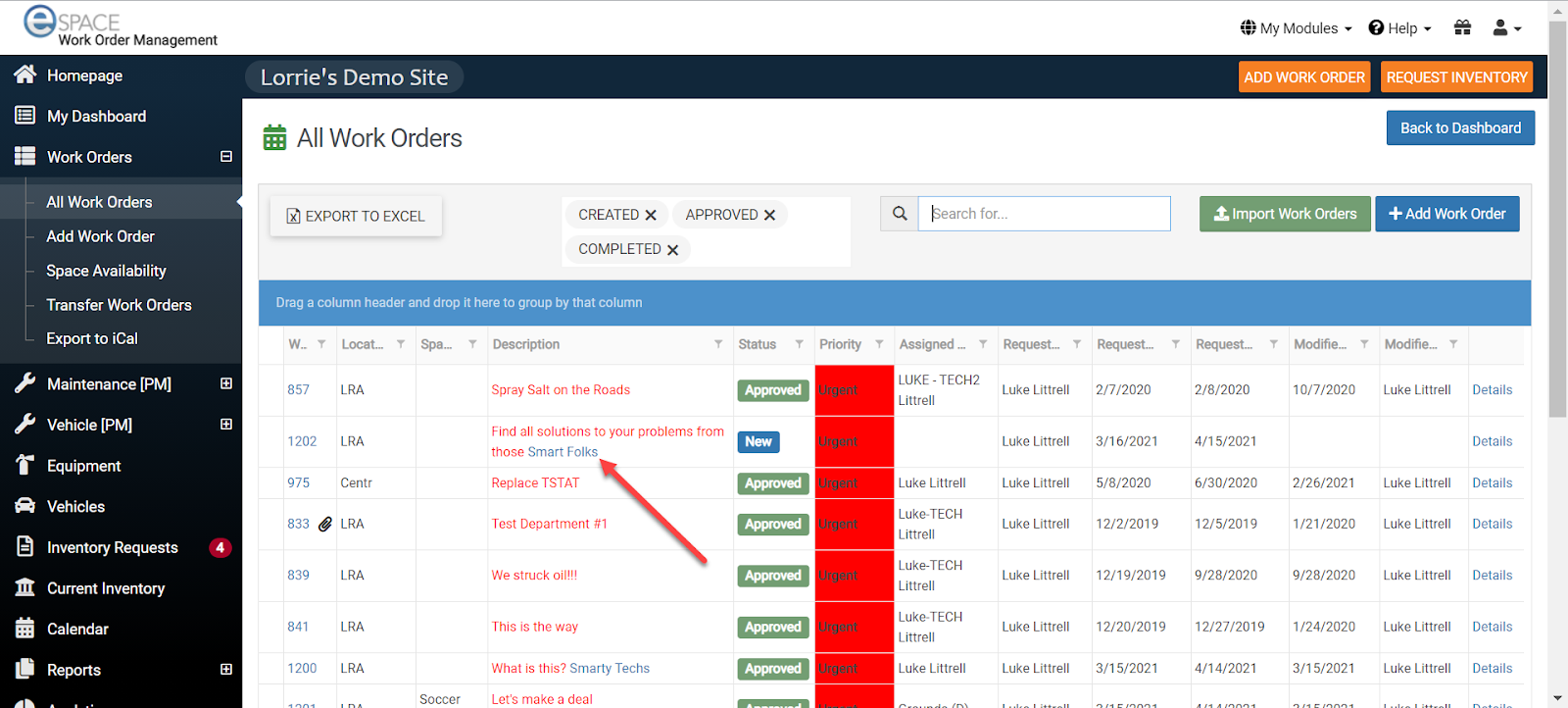Open the My Modules dropdown
The width and height of the screenshot is (1568, 708).
[1296, 28]
